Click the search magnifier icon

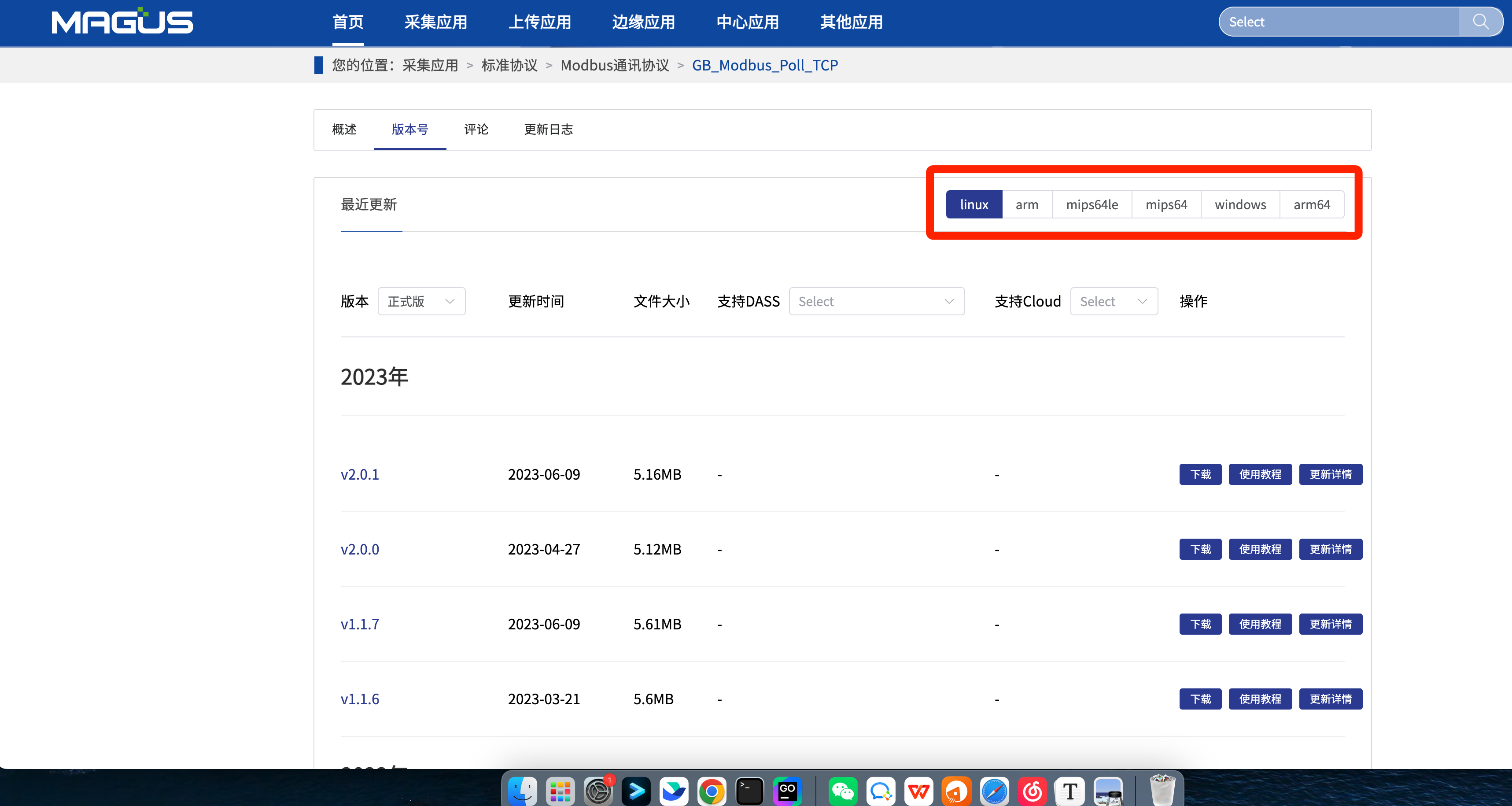[x=1480, y=22]
